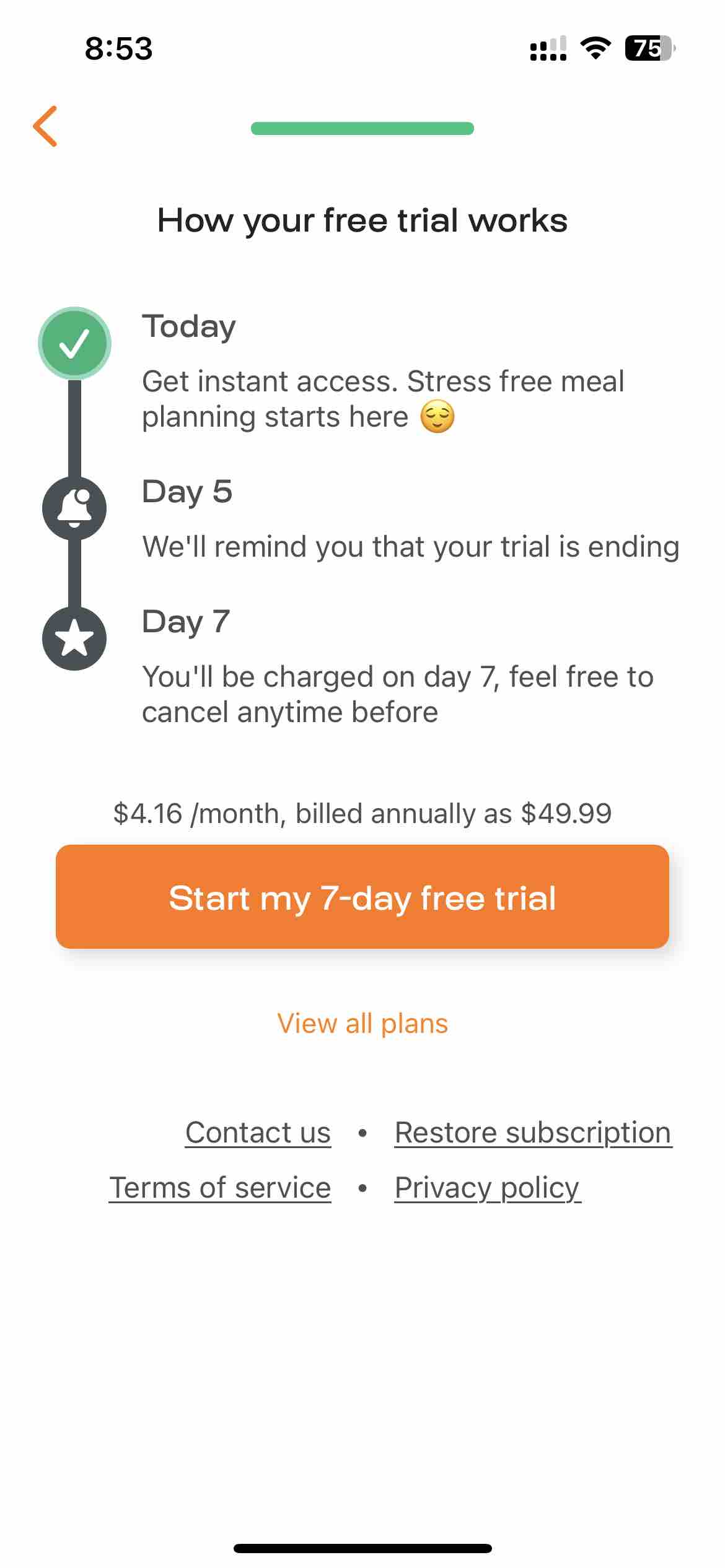Image resolution: width=725 pixels, height=1568 pixels.
Task: Start my 7-day free trial
Action: (362, 897)
